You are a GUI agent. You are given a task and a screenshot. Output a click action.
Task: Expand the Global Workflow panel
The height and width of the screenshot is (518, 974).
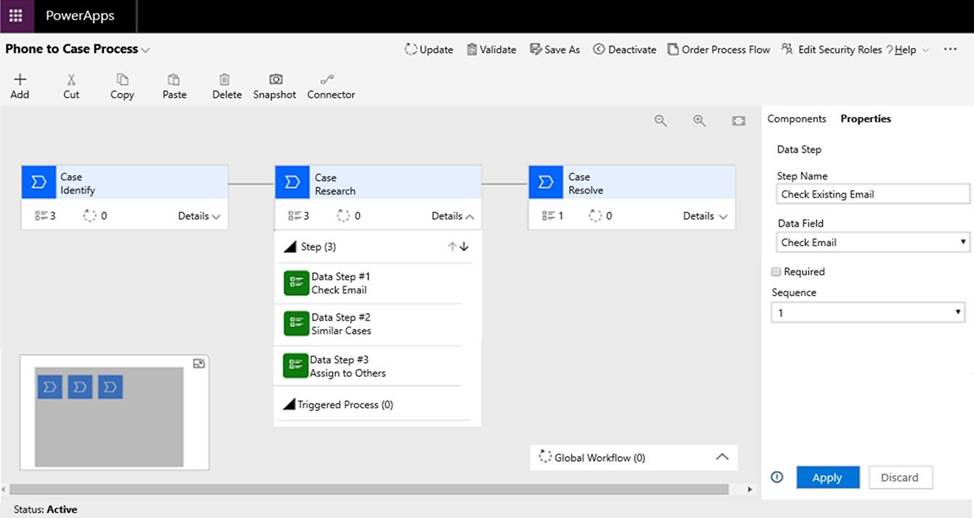coord(722,457)
